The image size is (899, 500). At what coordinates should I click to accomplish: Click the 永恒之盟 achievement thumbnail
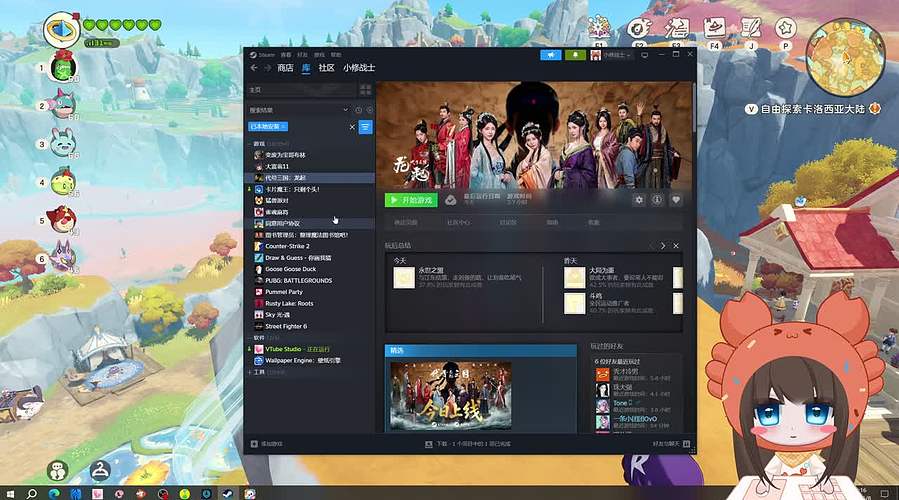pos(404,278)
